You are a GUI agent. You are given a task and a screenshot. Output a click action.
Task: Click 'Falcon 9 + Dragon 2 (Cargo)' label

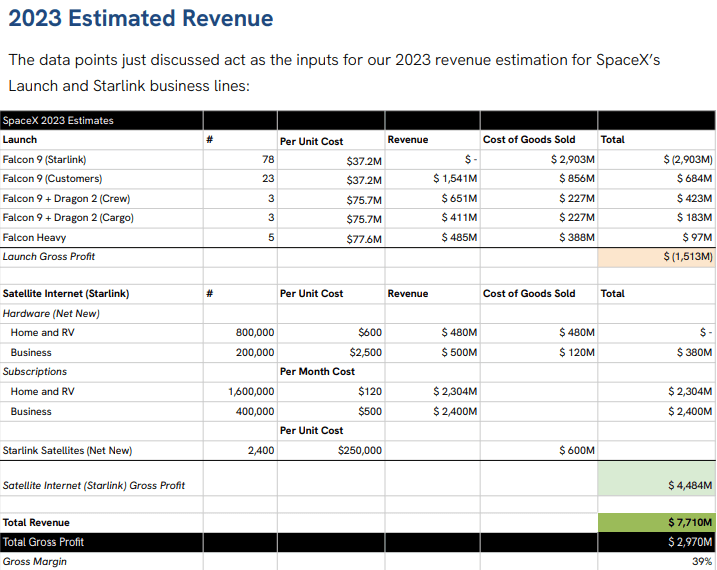coord(68,218)
